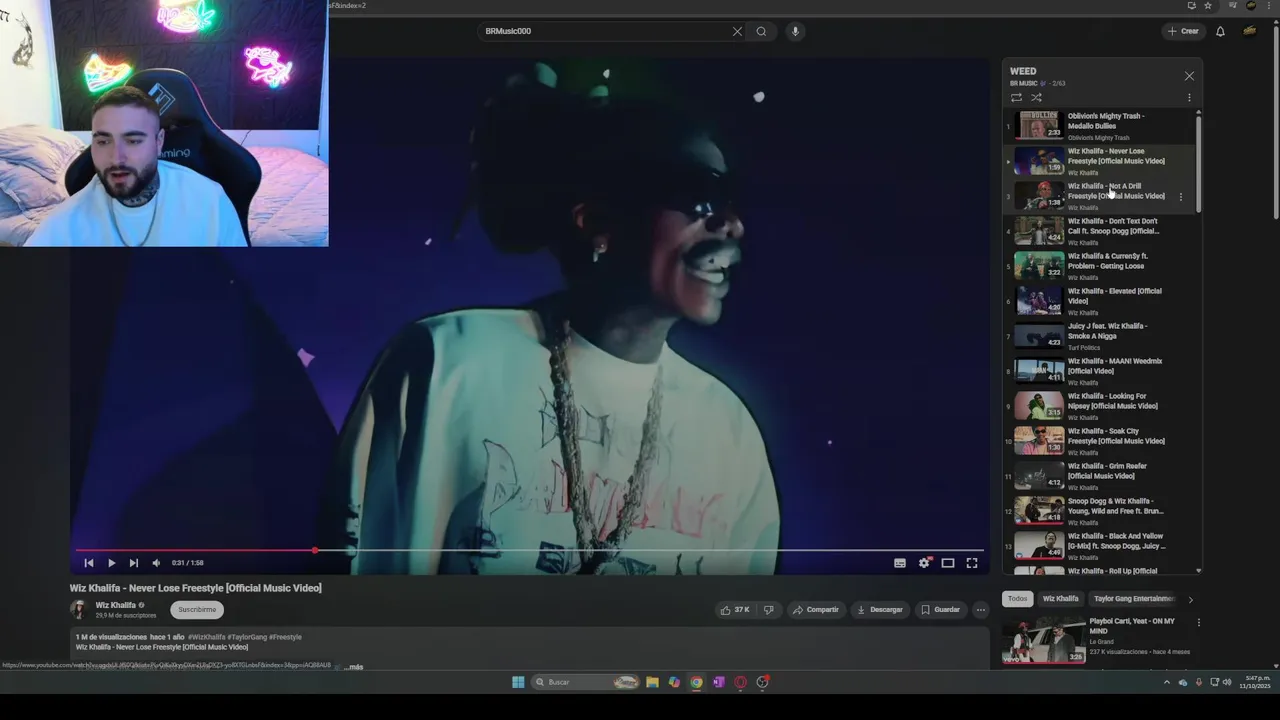Save video with Guardar button

tap(940, 609)
